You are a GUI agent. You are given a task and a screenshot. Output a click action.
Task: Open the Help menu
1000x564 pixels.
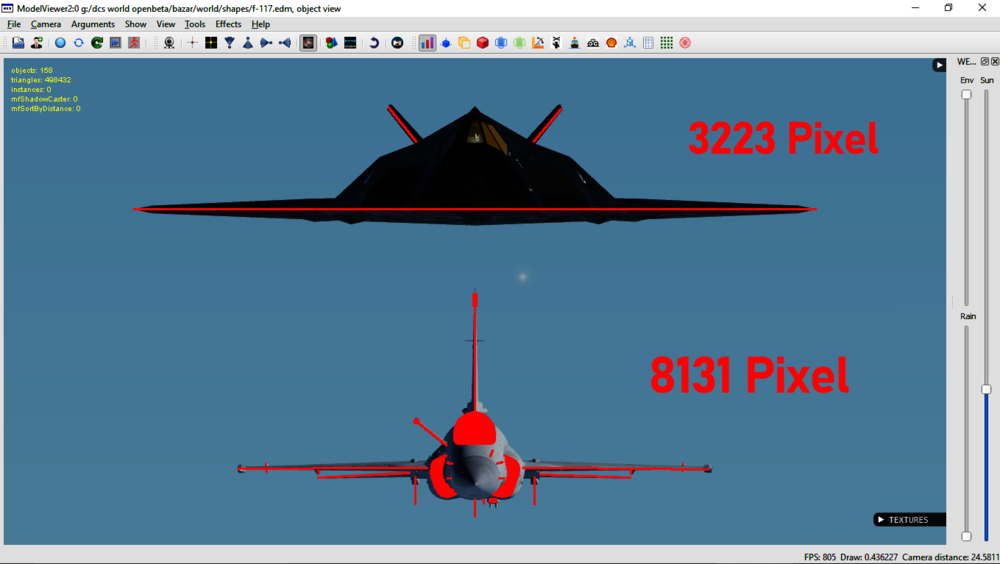pos(261,24)
